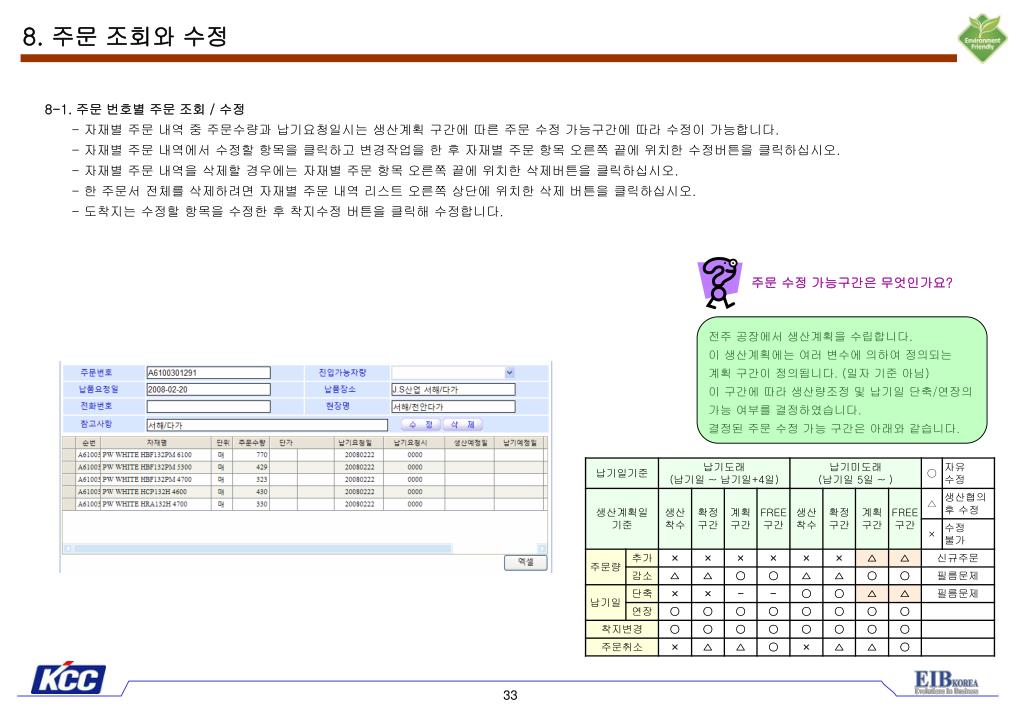1023x708 pixels.
Task: Click the Environment Friendly badge icon
Action: click(983, 38)
